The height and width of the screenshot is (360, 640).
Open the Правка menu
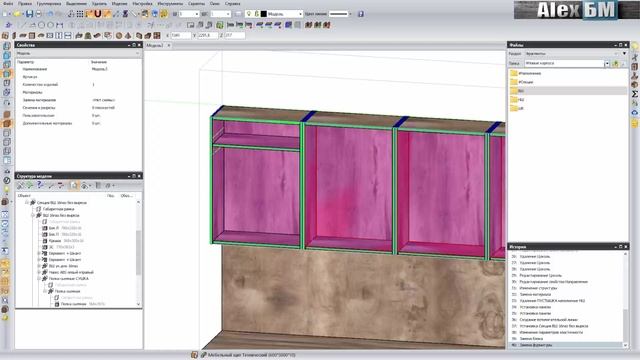click(x=25, y=3)
